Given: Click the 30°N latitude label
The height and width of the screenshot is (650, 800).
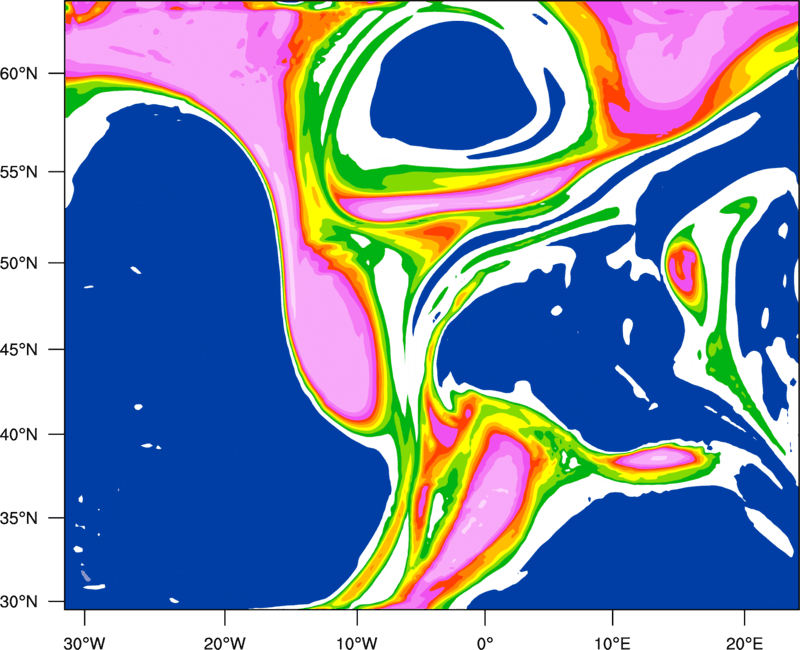Looking at the screenshot, I should click(x=19, y=602).
